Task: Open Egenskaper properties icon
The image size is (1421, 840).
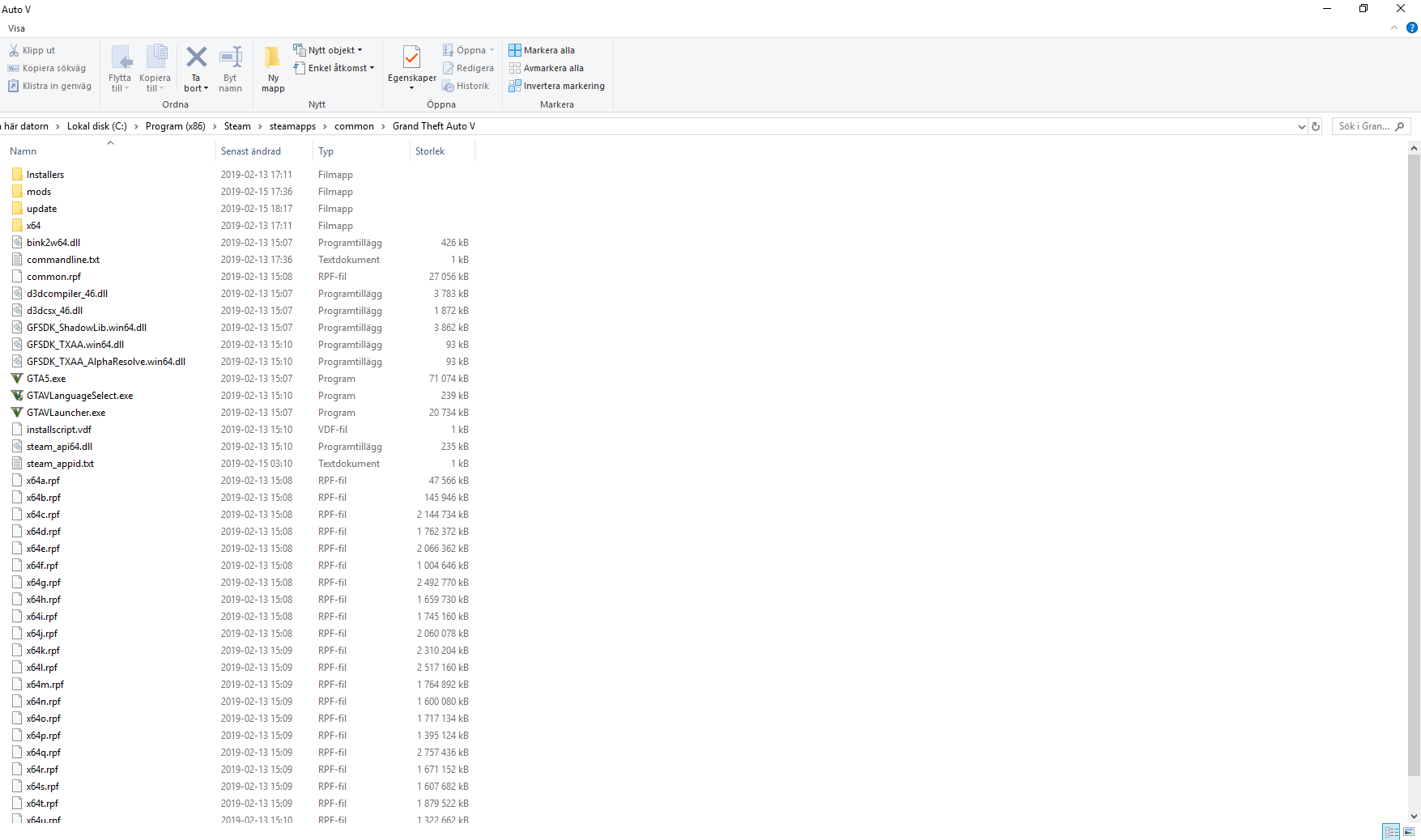Action: (412, 57)
